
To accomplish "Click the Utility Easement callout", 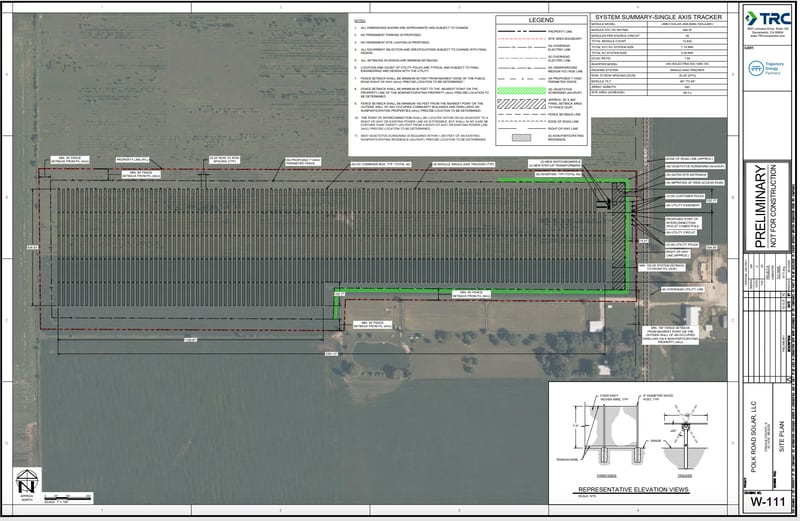I will coord(683,206).
